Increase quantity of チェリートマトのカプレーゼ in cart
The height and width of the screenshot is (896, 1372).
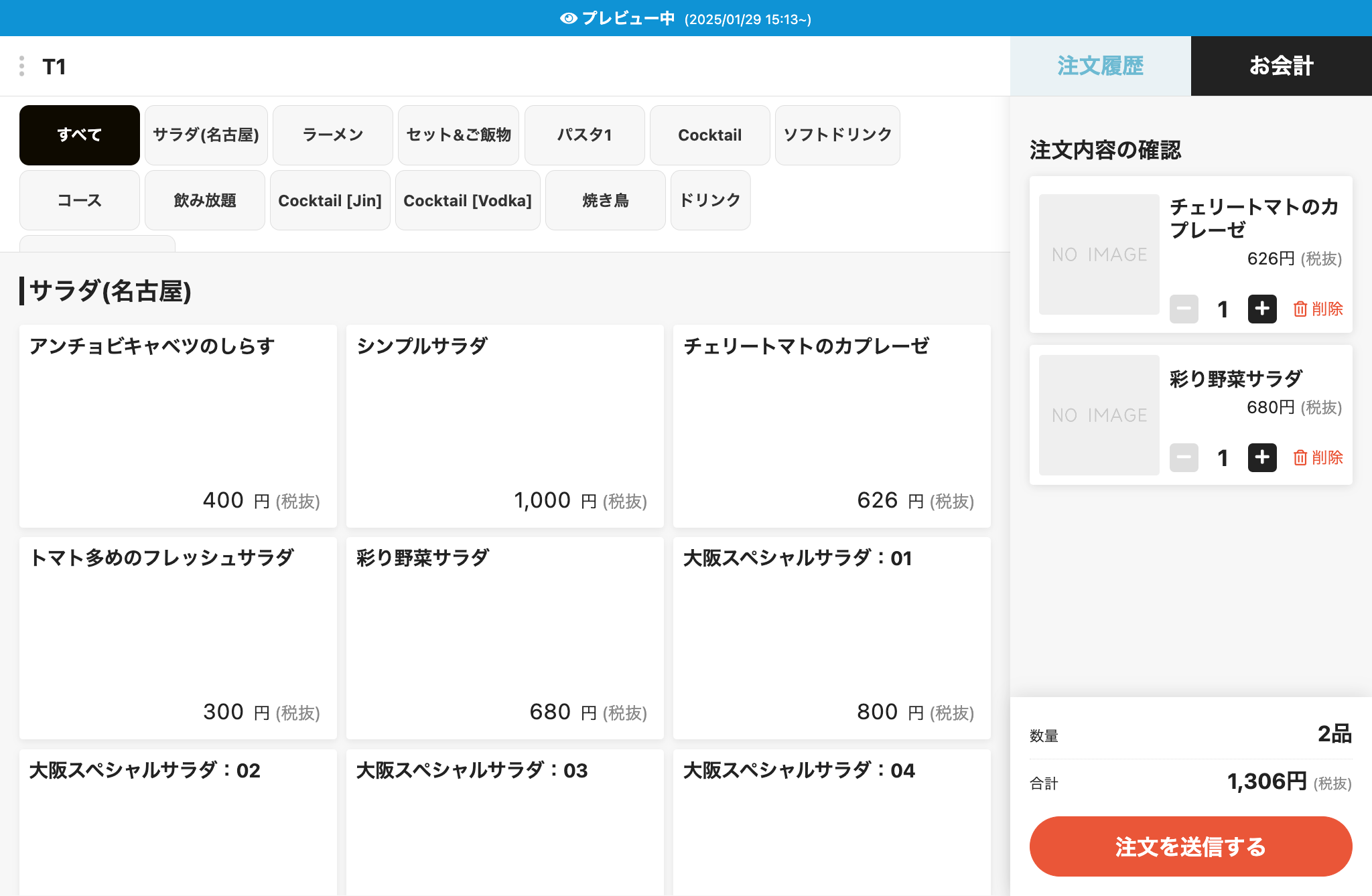tap(1262, 309)
